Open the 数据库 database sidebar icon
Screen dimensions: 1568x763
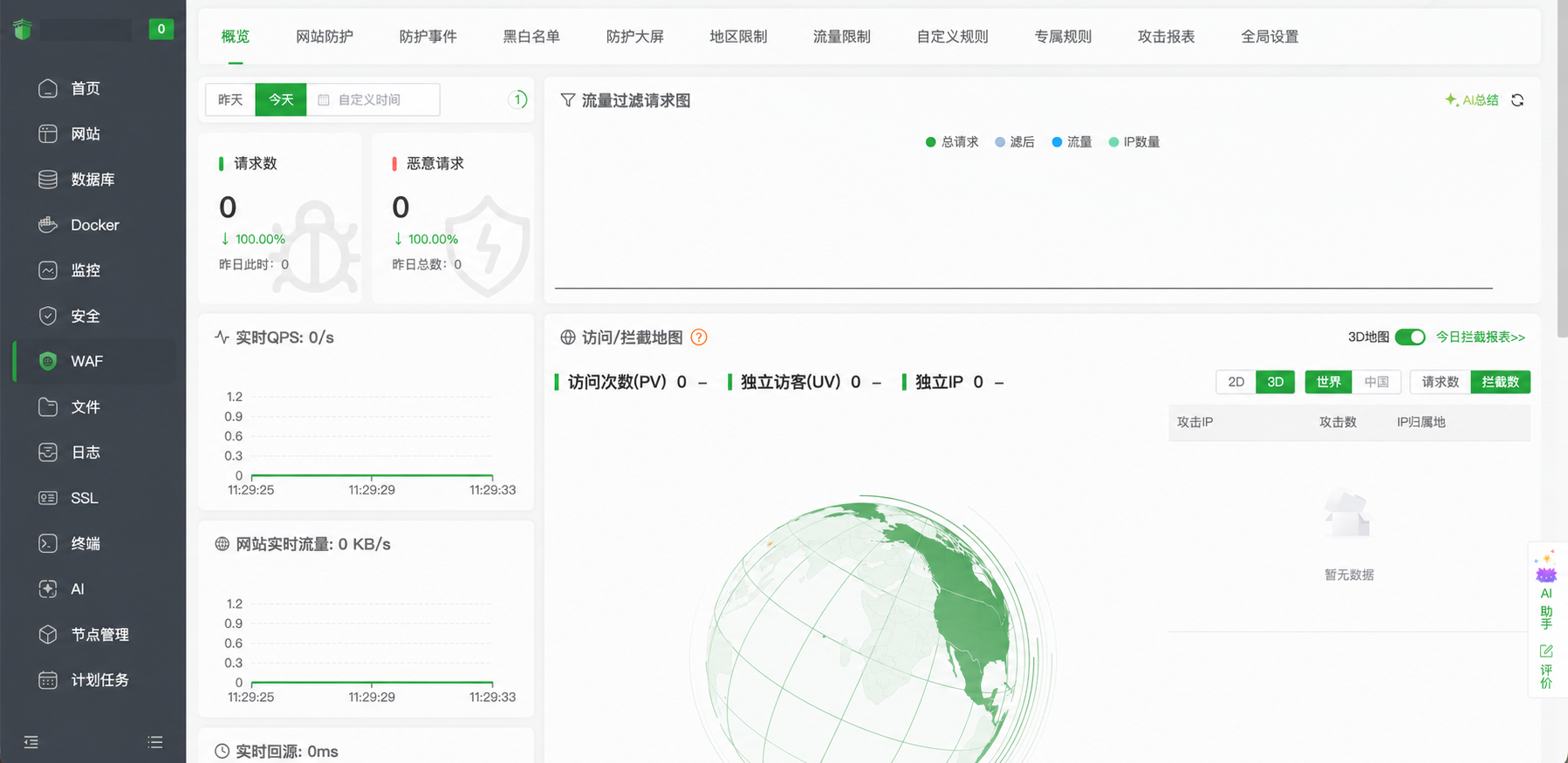click(48, 179)
